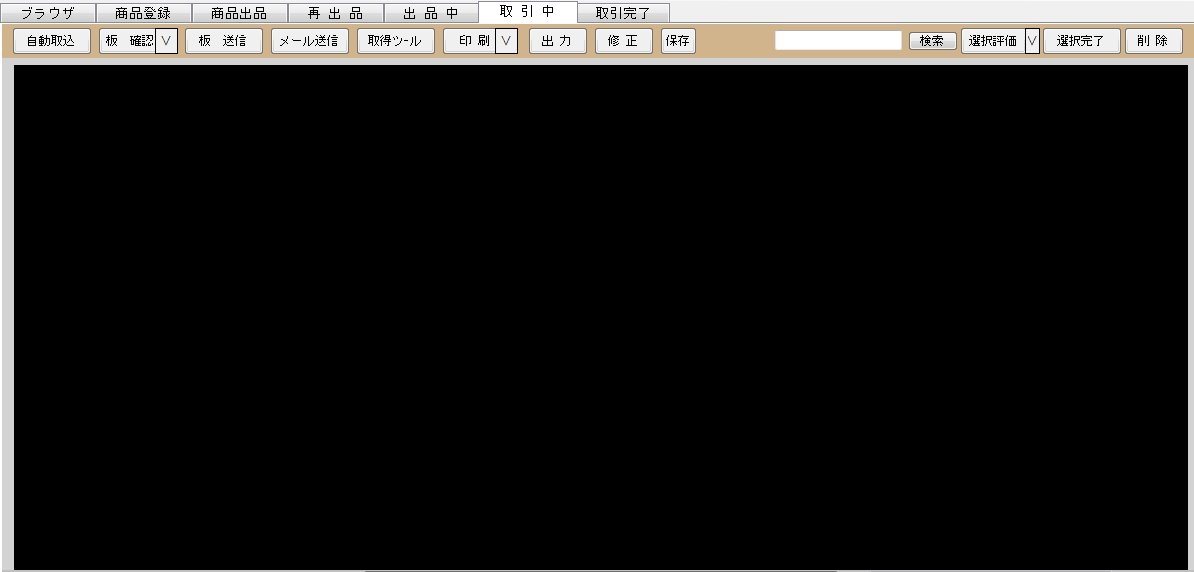Expand the dropdown arrow beside 選択評価
The image size is (1194, 572).
pos(1033,41)
